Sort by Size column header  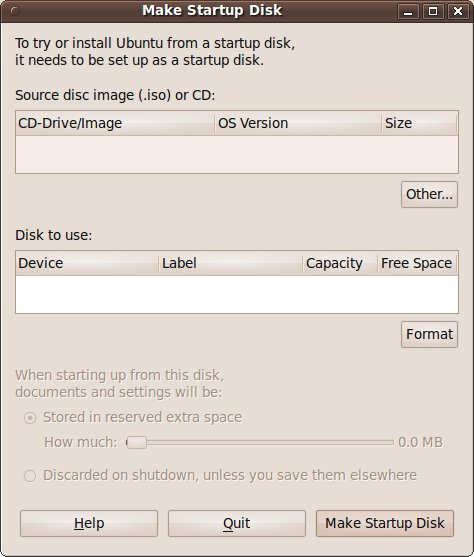pyautogui.click(x=419, y=123)
